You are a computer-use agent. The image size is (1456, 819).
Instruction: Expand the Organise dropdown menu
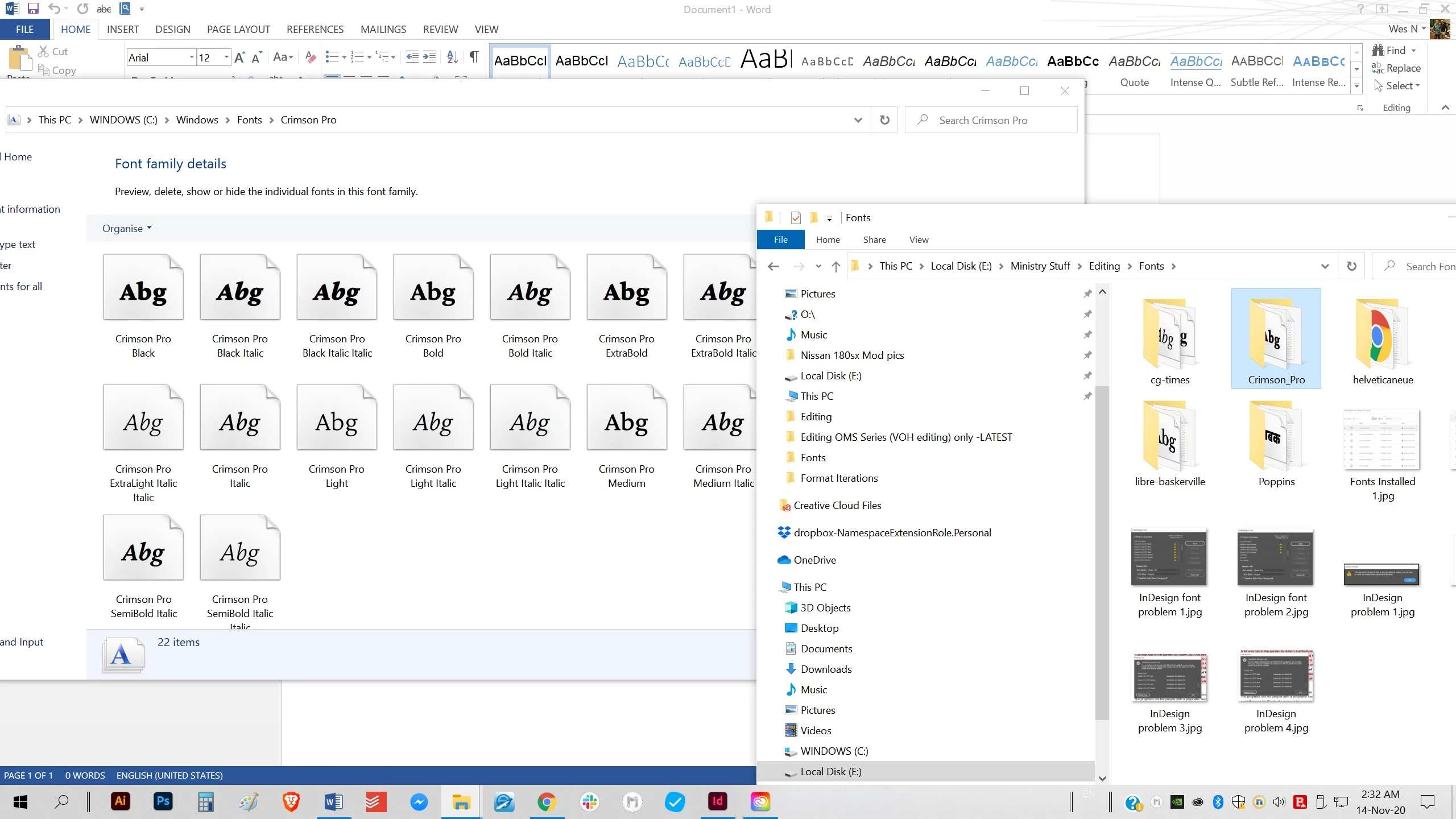click(127, 229)
